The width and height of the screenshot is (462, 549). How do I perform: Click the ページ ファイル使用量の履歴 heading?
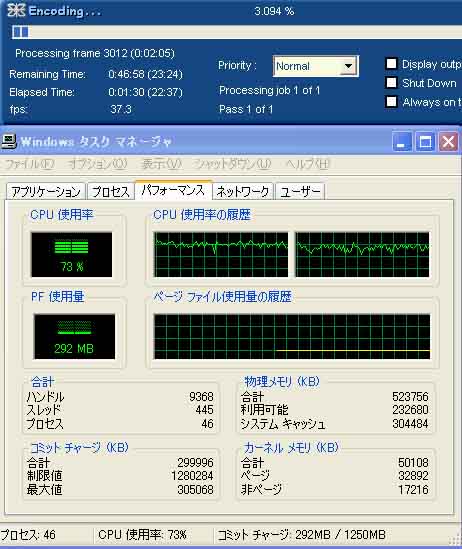pyautogui.click(x=222, y=297)
